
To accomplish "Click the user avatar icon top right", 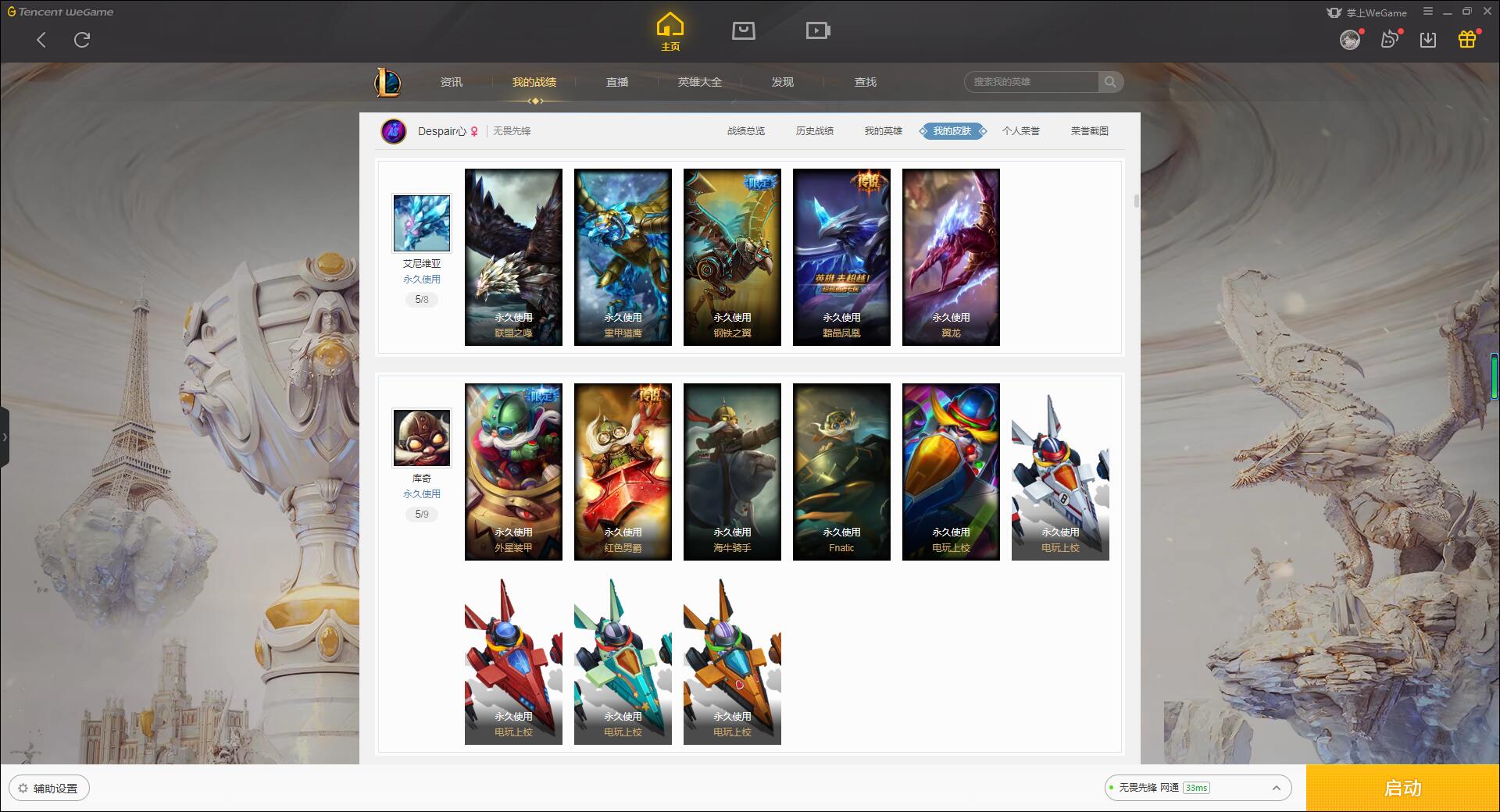I will [x=1349, y=40].
